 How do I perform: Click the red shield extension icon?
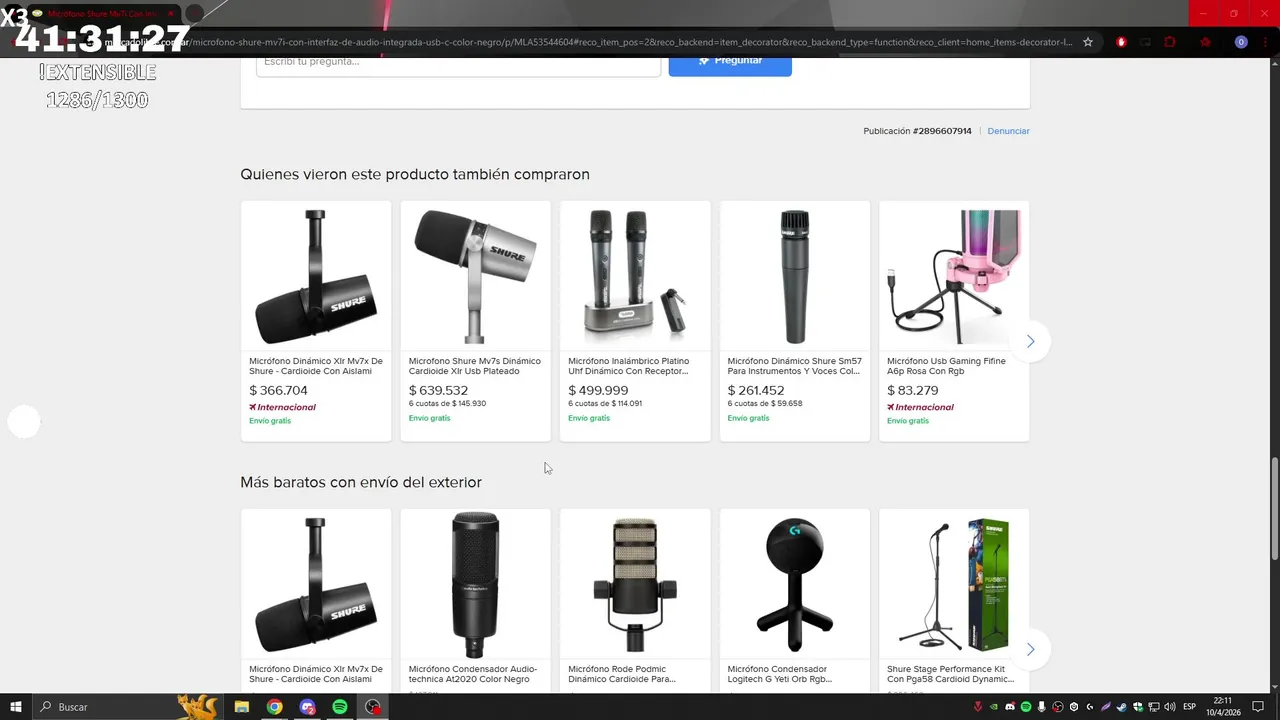(x=1121, y=42)
